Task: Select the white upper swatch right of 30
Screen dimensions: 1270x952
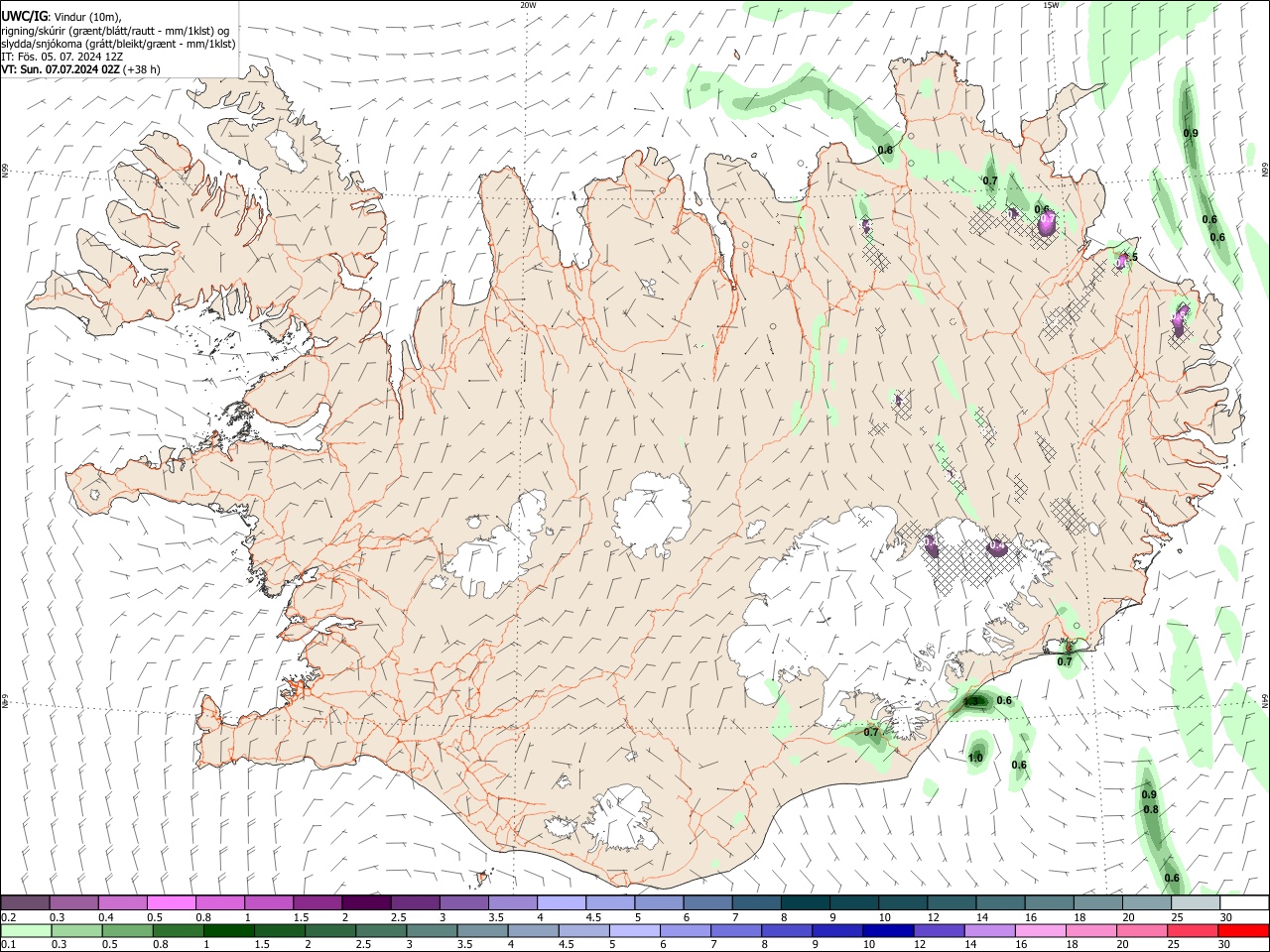Action: coord(1243,903)
